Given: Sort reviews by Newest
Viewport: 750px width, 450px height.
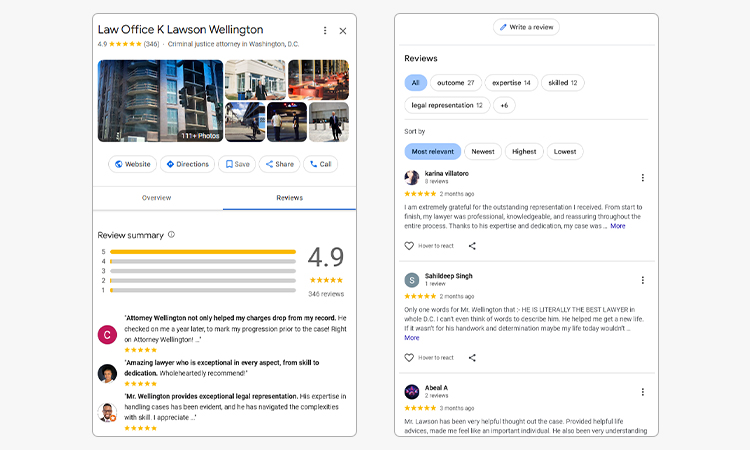Looking at the screenshot, I should click(483, 152).
